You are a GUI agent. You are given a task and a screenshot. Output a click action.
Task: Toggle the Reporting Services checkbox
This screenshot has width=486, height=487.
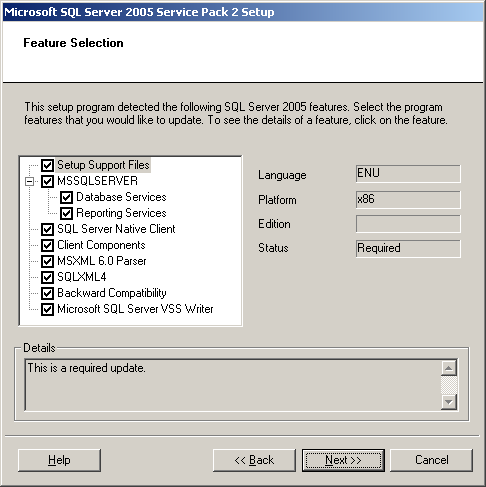click(x=66, y=213)
